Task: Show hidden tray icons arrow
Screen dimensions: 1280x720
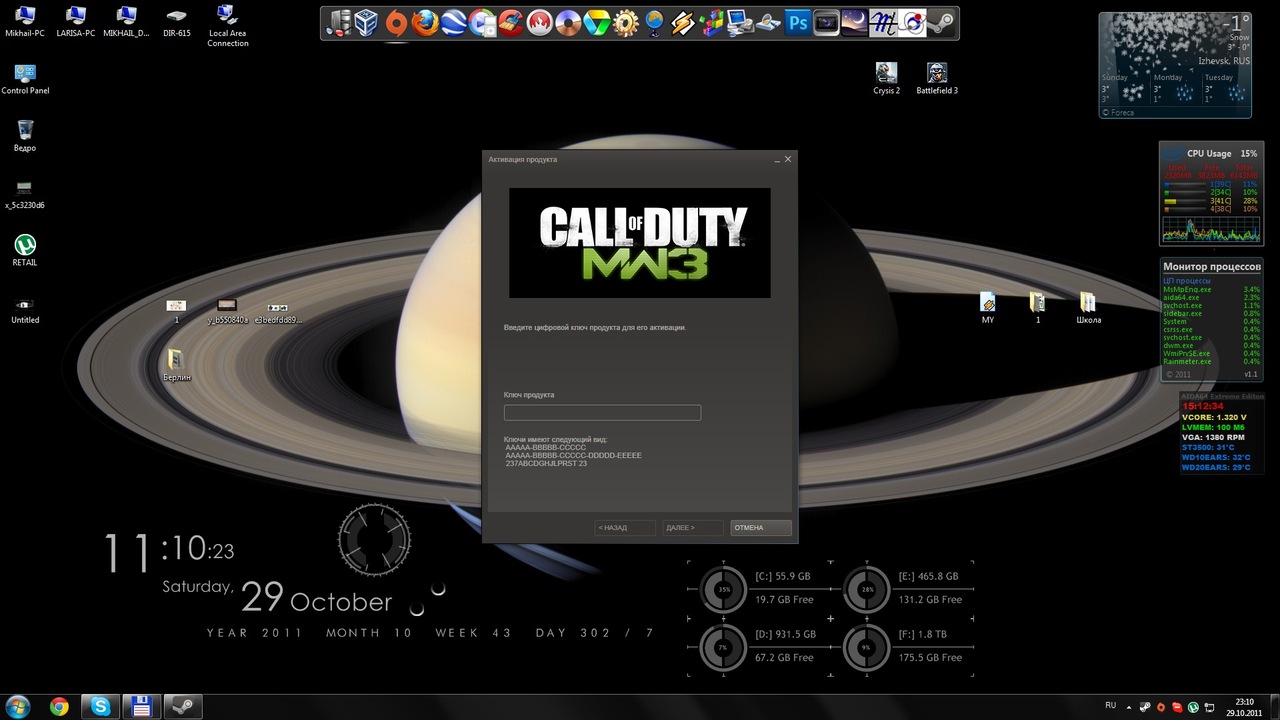Action: pyautogui.click(x=1129, y=707)
